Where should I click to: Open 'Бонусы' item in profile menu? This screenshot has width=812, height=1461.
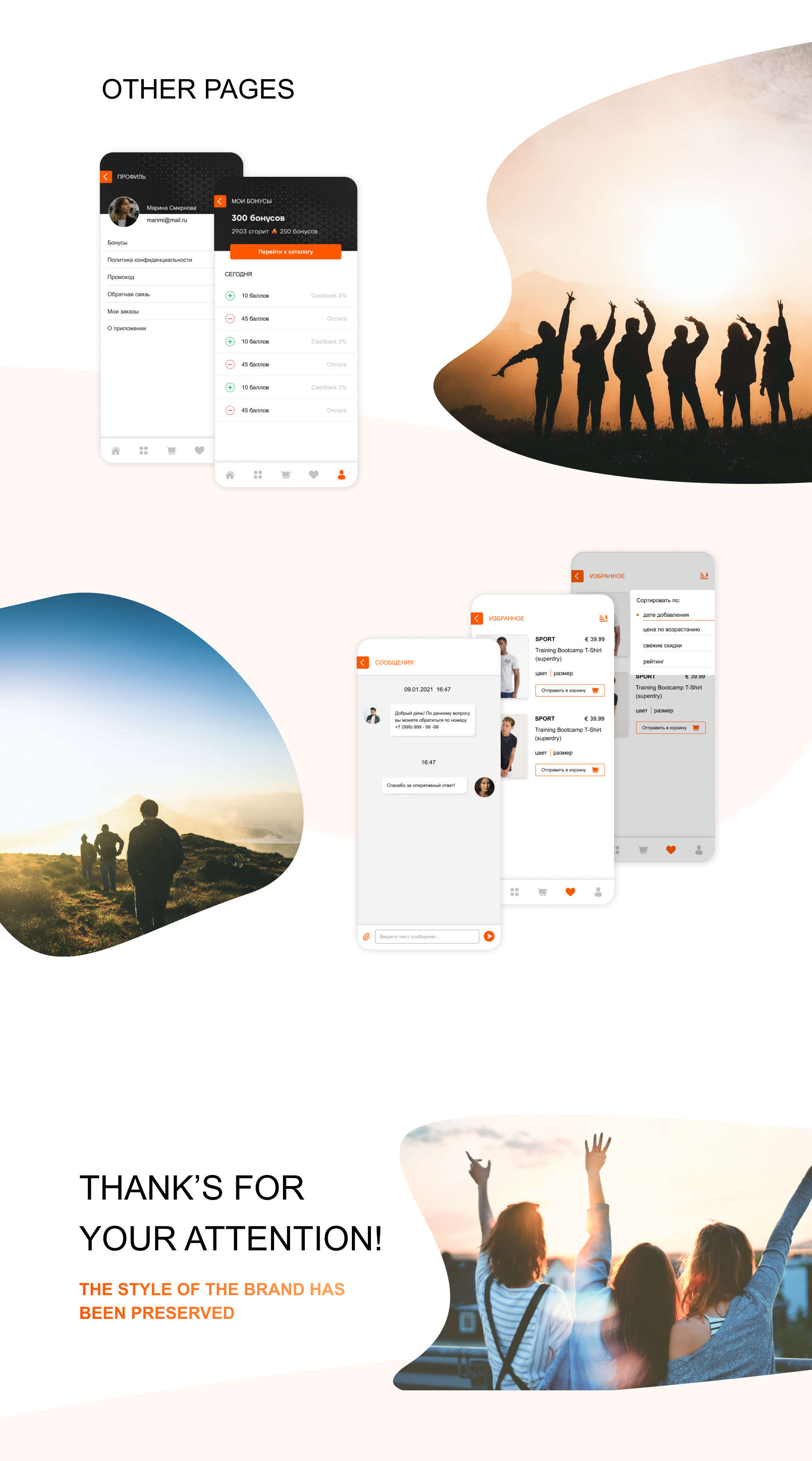118,243
